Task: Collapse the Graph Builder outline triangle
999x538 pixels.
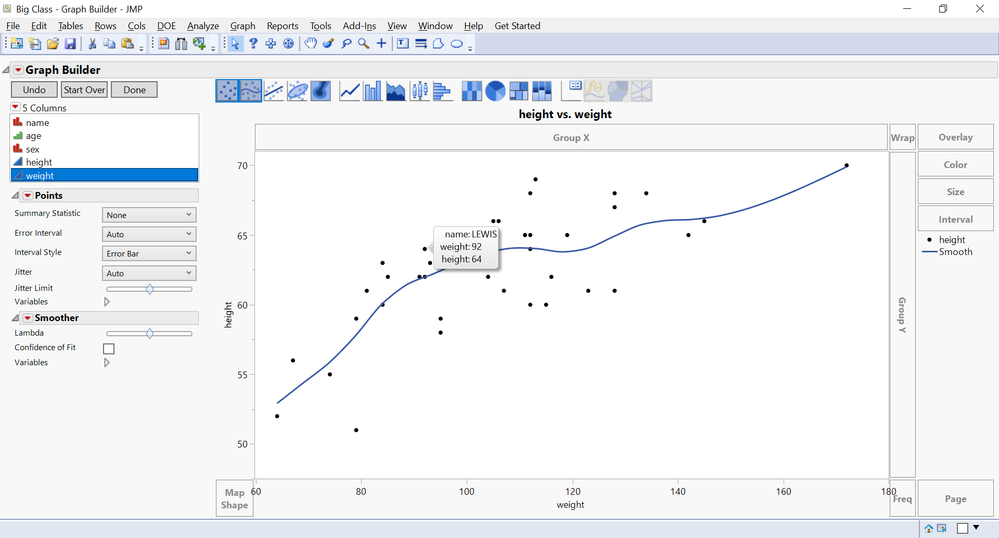Action: pyautogui.click(x=6, y=69)
